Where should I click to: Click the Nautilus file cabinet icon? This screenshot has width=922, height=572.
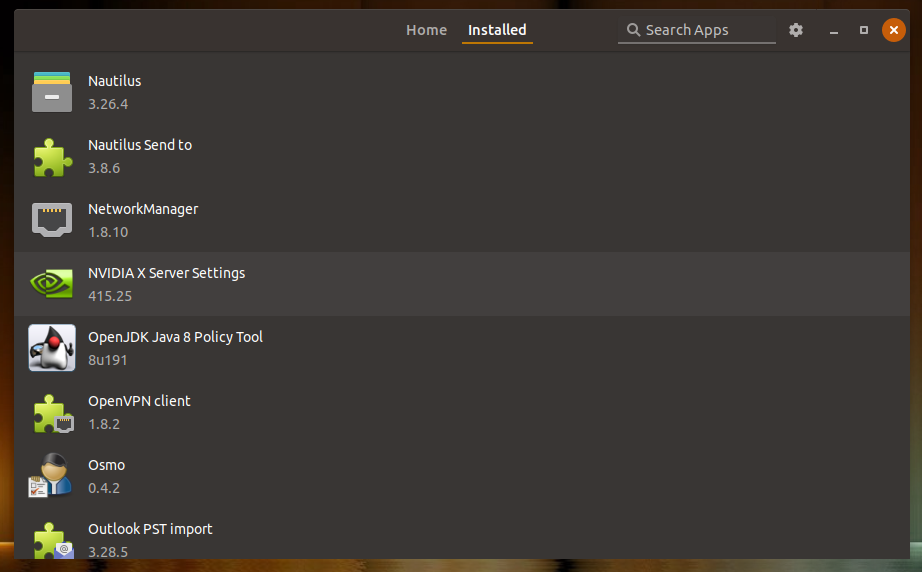(52, 92)
